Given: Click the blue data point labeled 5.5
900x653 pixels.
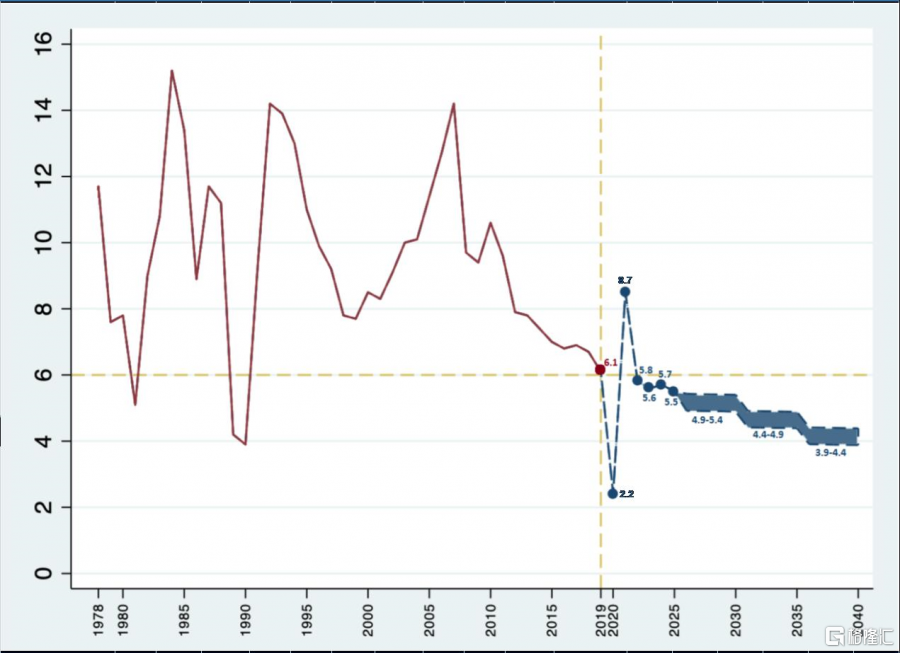Looking at the screenshot, I should click(673, 391).
